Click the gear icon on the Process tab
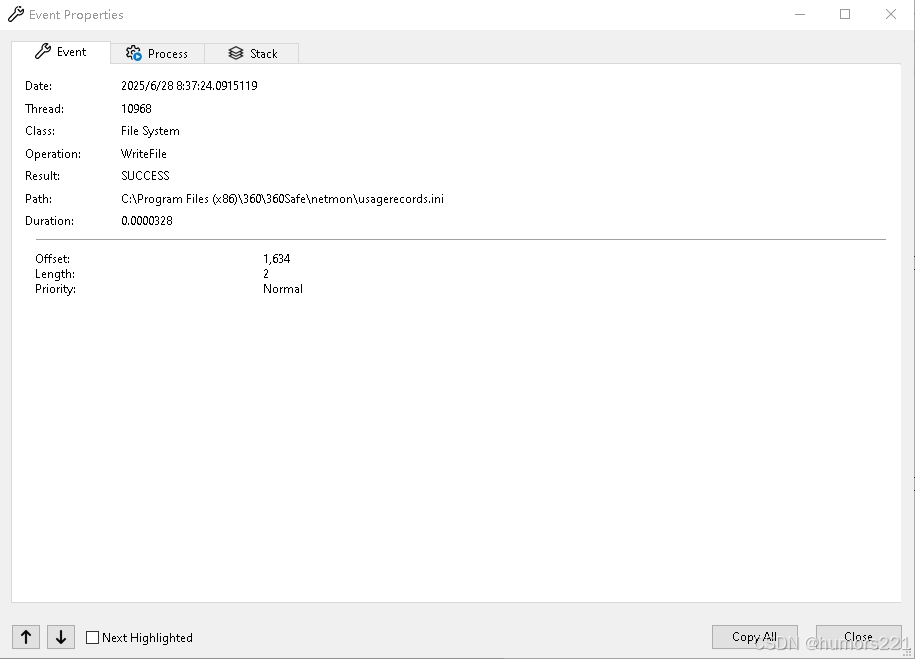This screenshot has height=659, width=915. 131,53
